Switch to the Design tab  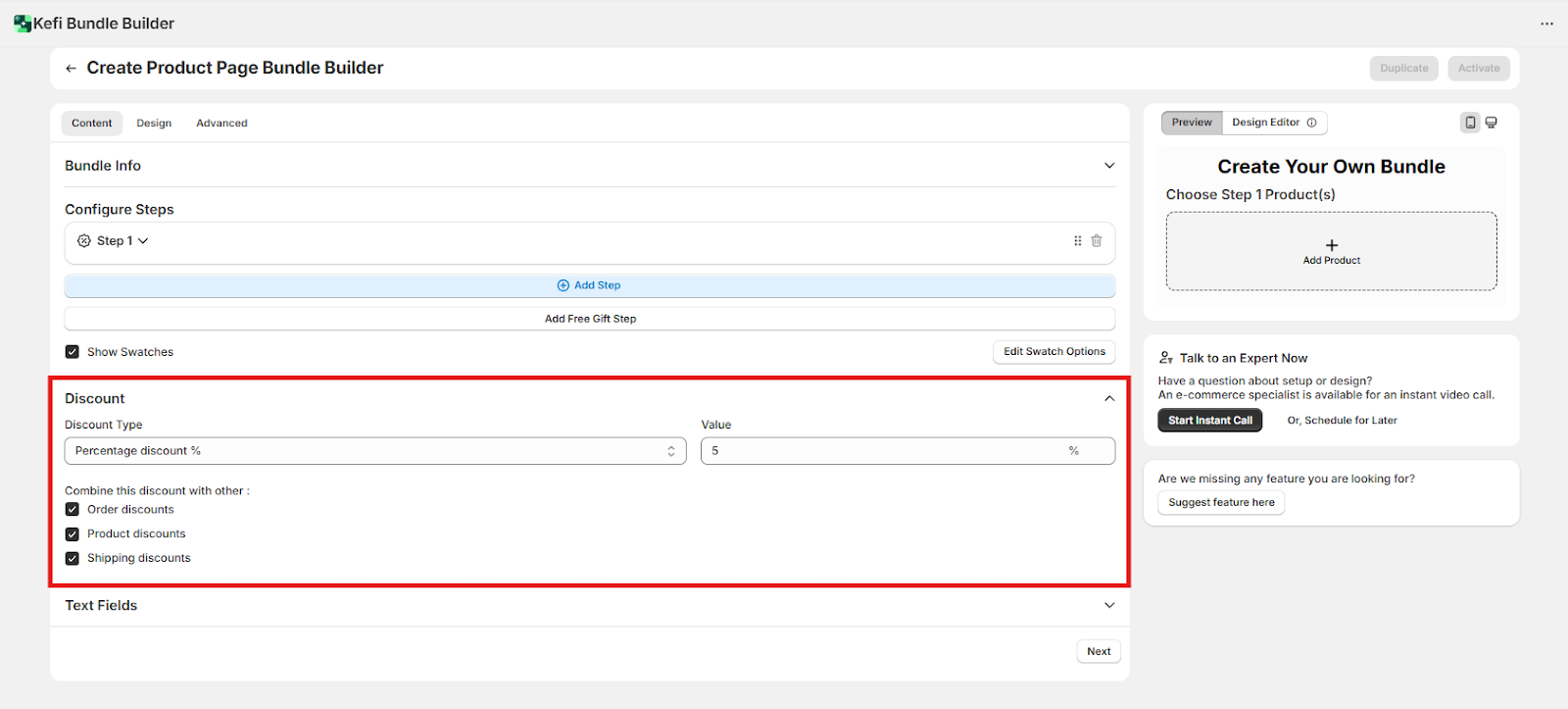click(x=154, y=124)
